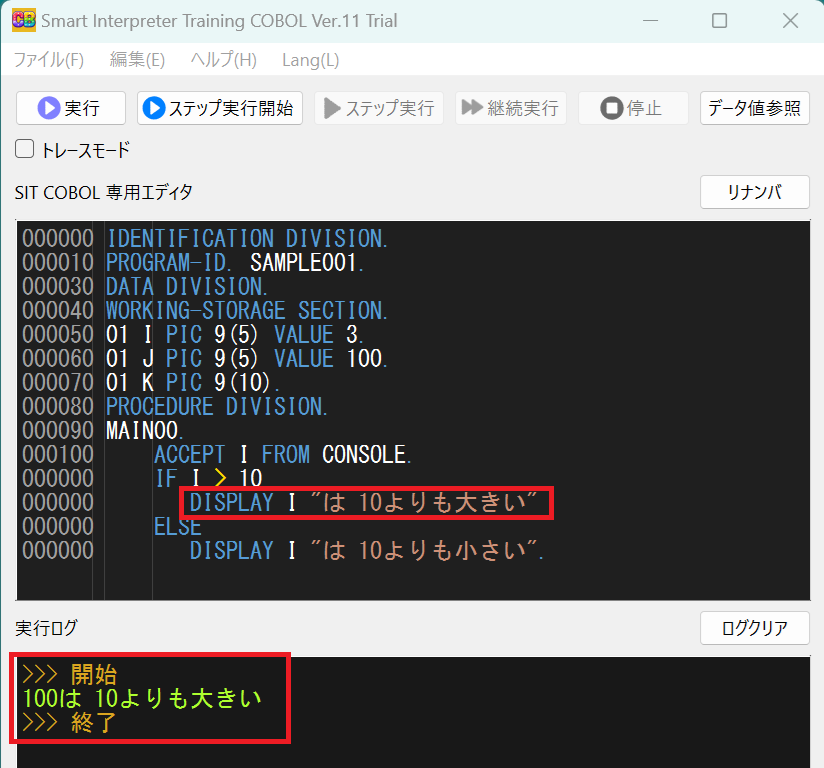
Task: Open the 編集(E) menu
Action: tap(137, 60)
